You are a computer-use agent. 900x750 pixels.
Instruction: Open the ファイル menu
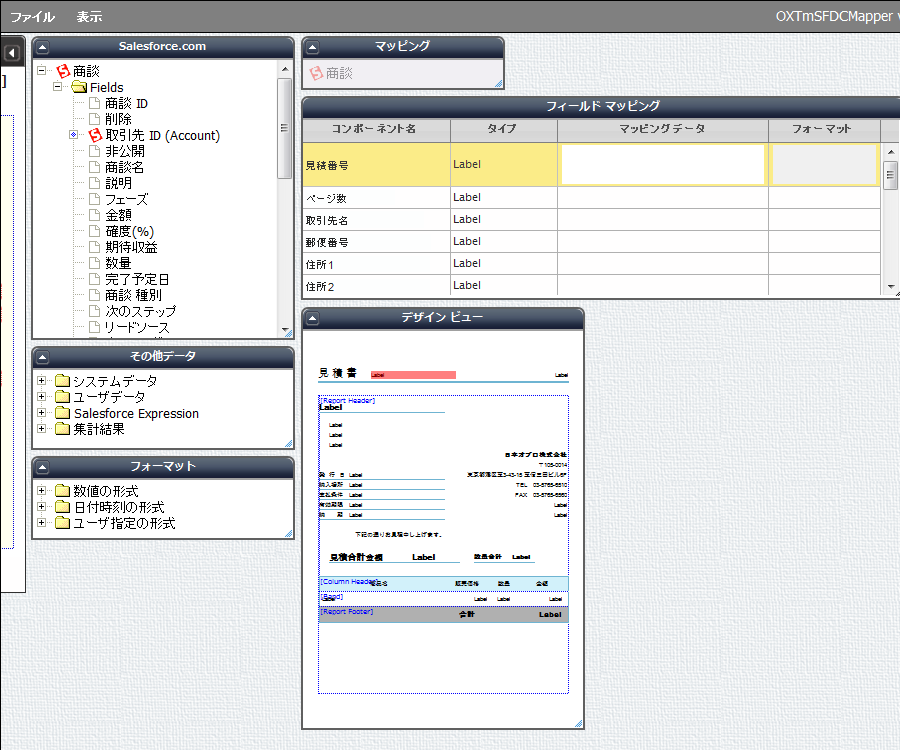[x=32, y=16]
